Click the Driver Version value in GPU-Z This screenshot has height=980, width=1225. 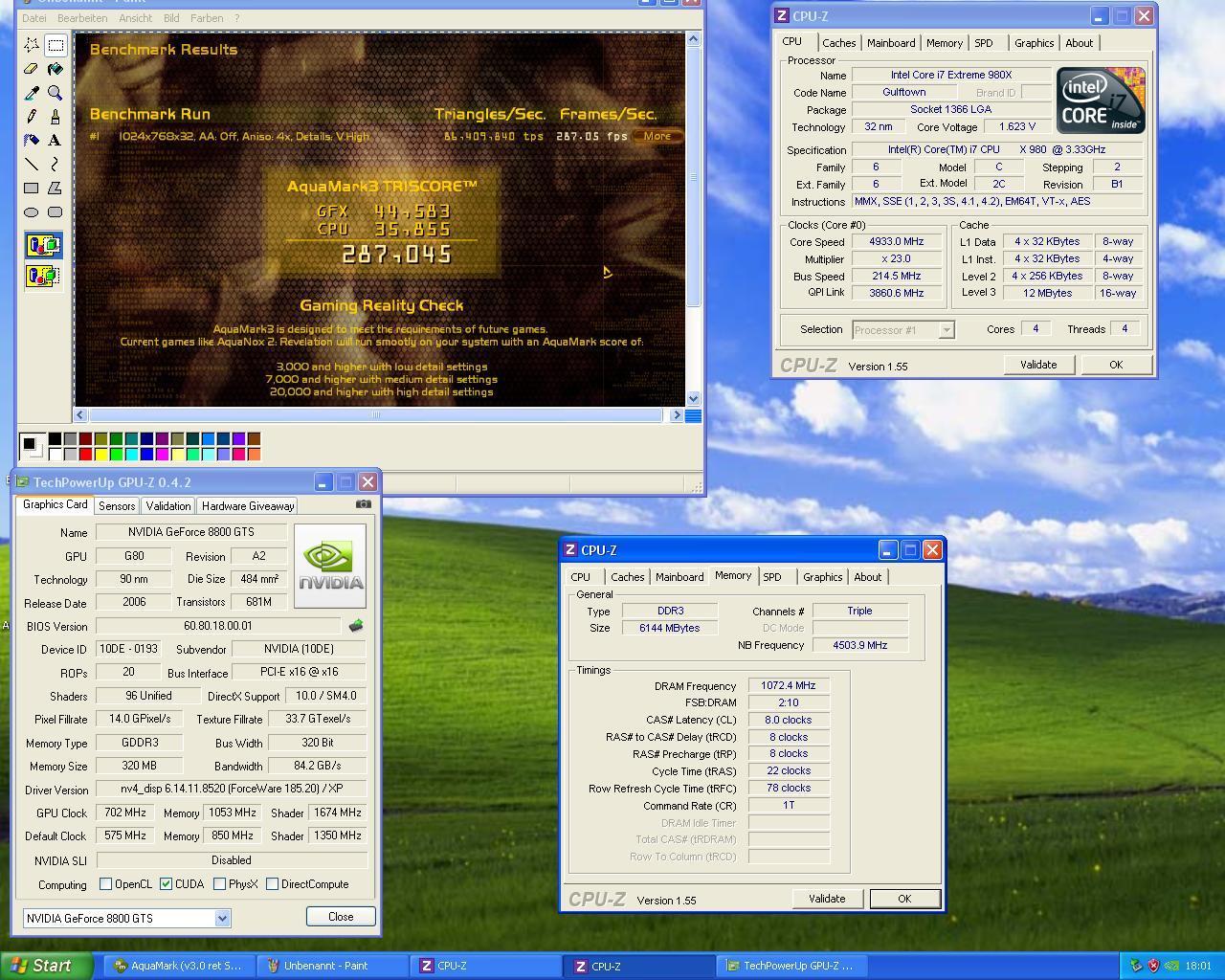[232, 790]
